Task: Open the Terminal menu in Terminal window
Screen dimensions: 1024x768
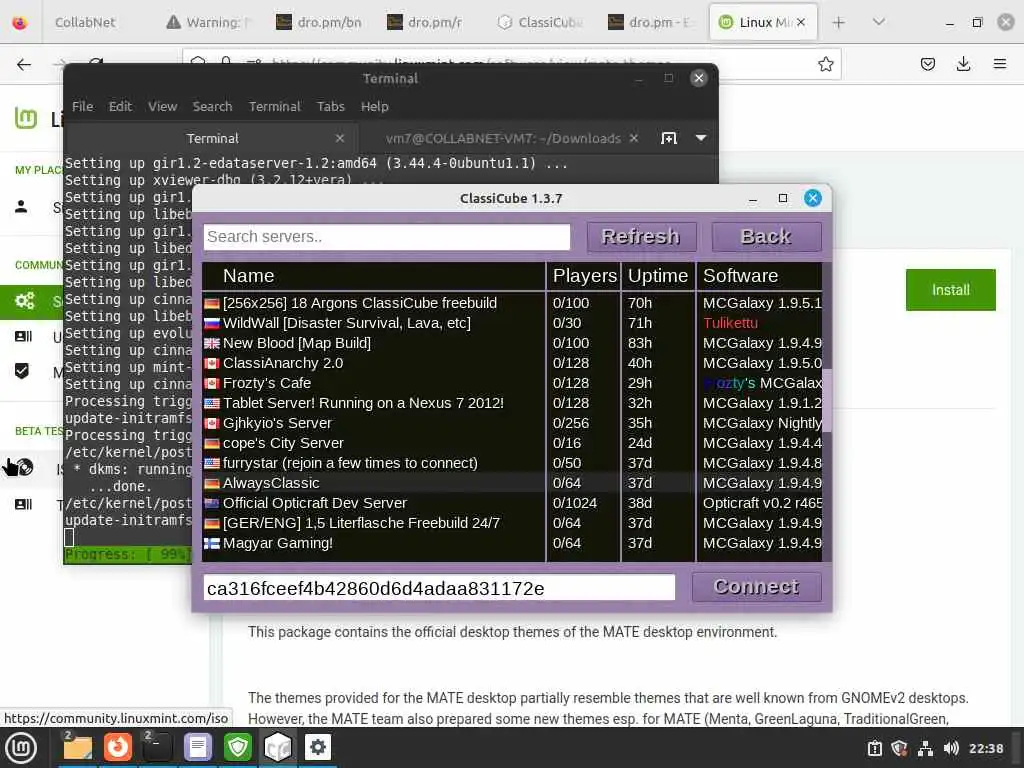Action: point(275,106)
